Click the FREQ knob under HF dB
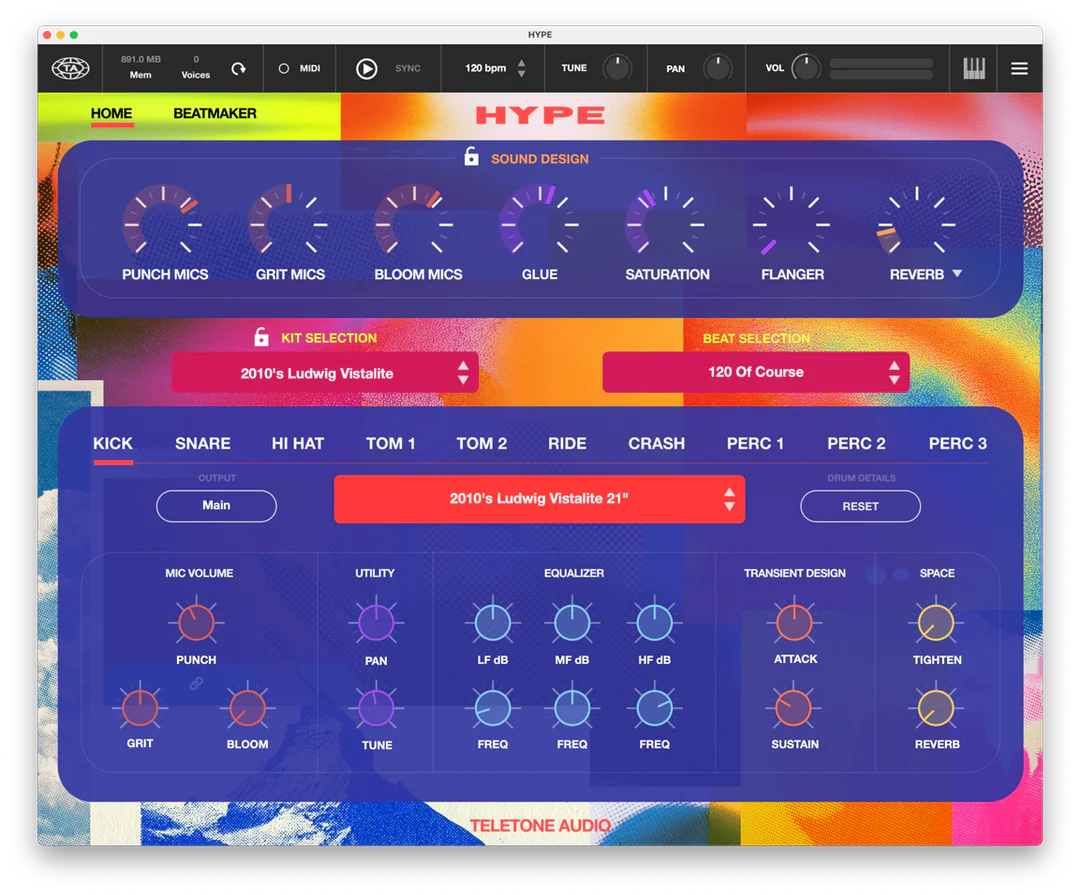The height and width of the screenshot is (895, 1080). pos(654,708)
